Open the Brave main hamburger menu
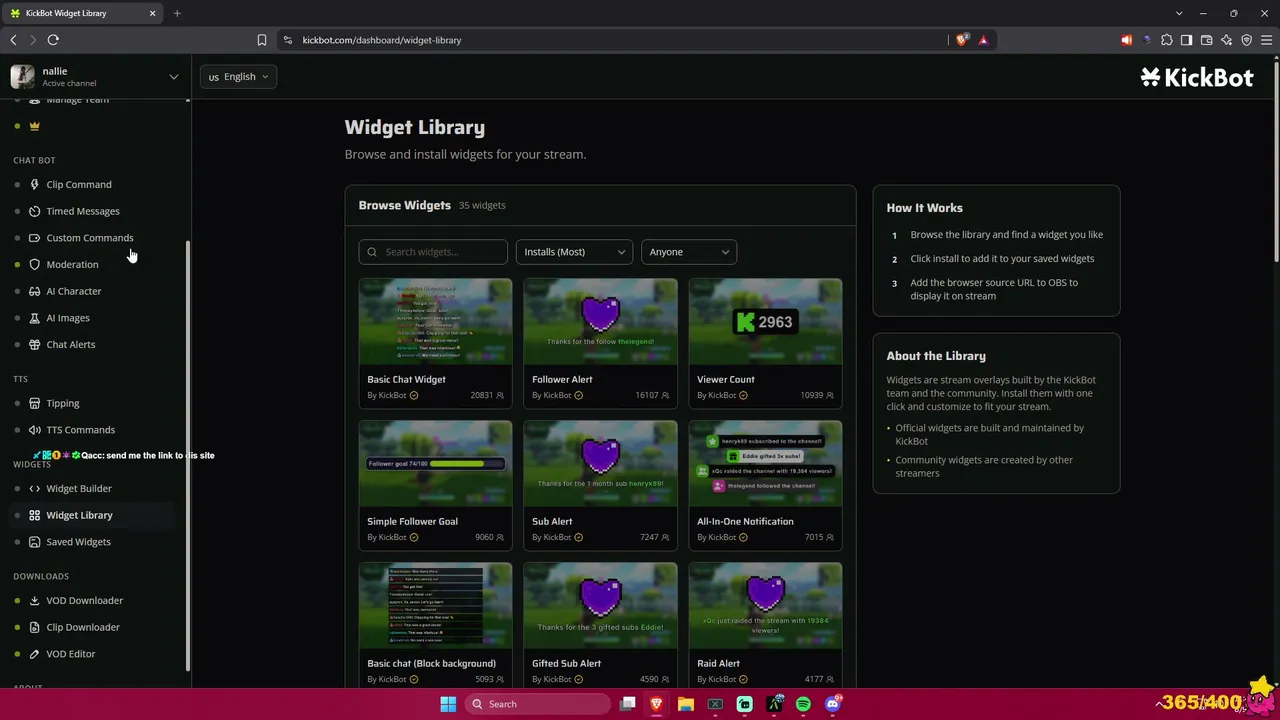The image size is (1280, 720). tap(1267, 40)
